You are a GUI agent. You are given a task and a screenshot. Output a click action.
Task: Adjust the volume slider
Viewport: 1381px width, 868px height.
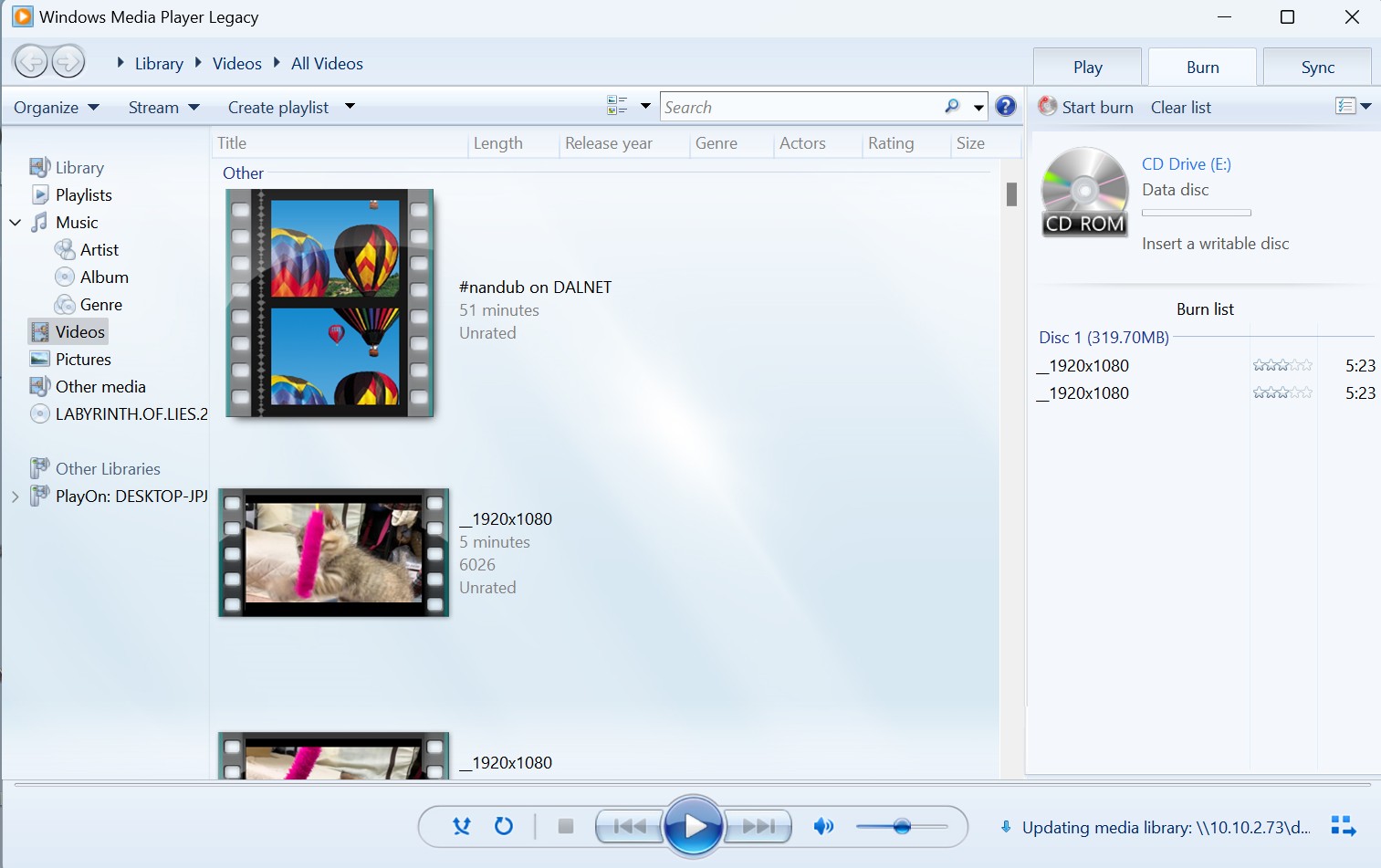pos(903,826)
